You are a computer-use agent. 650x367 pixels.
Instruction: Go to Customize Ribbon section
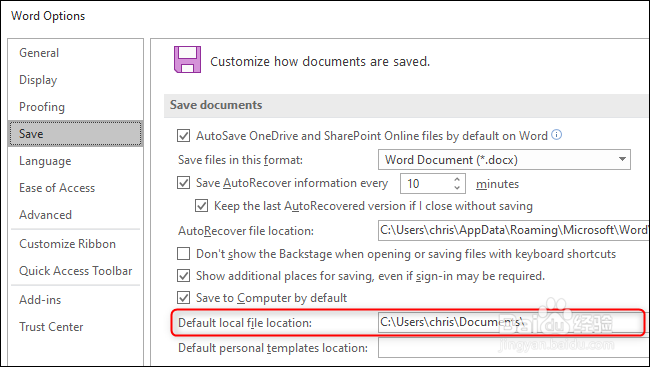(68, 244)
